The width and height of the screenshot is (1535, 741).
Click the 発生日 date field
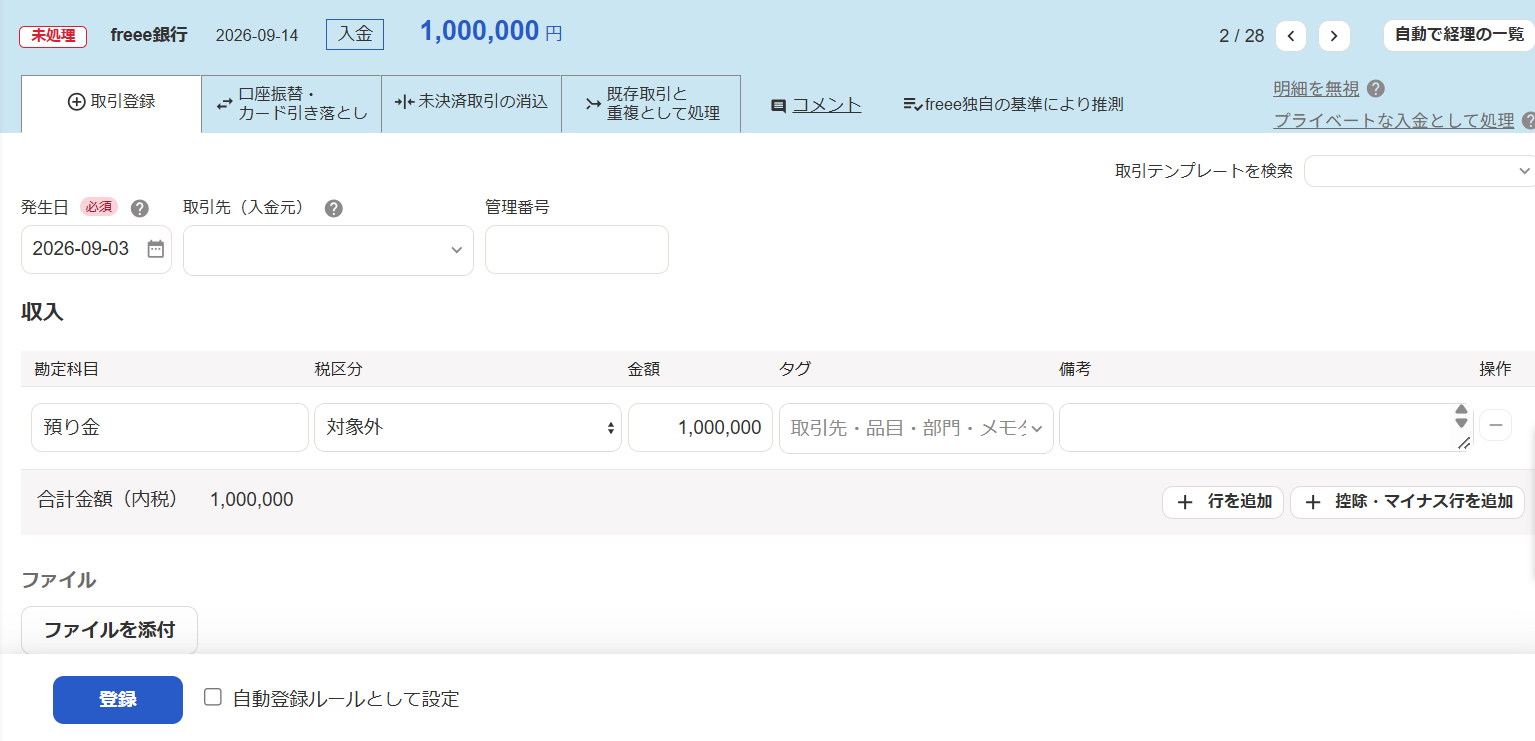[96, 249]
